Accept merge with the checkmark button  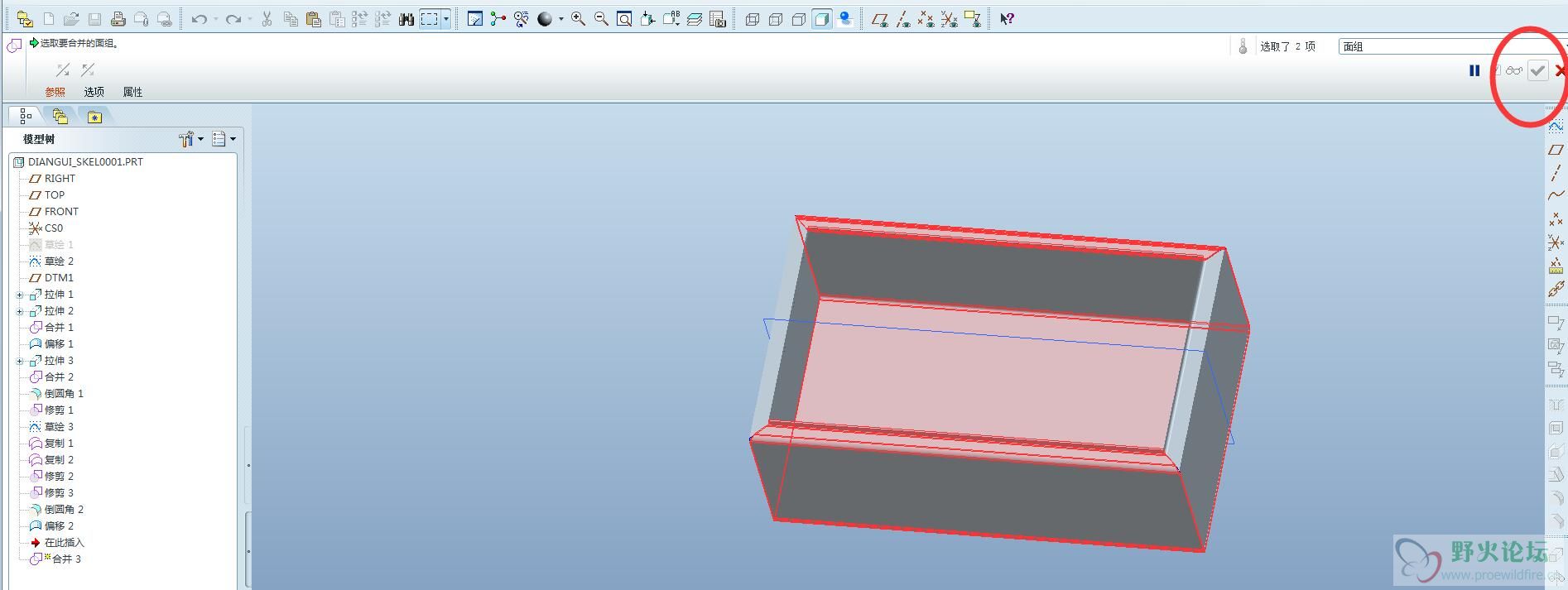point(1537,70)
